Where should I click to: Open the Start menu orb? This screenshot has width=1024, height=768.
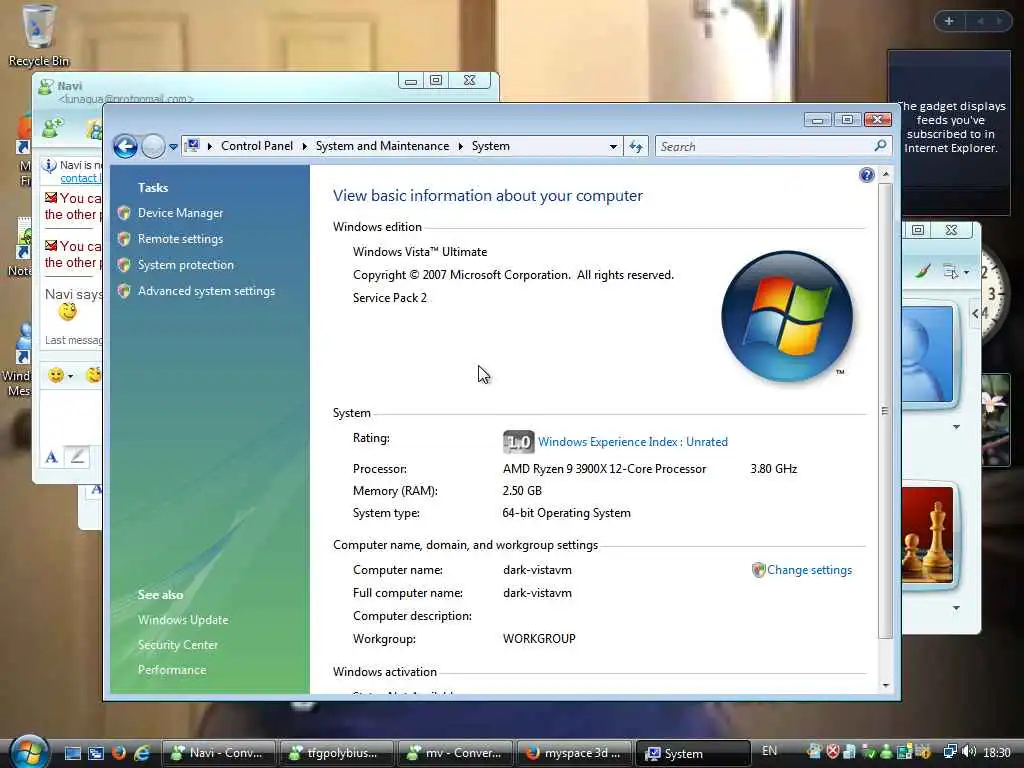(29, 752)
